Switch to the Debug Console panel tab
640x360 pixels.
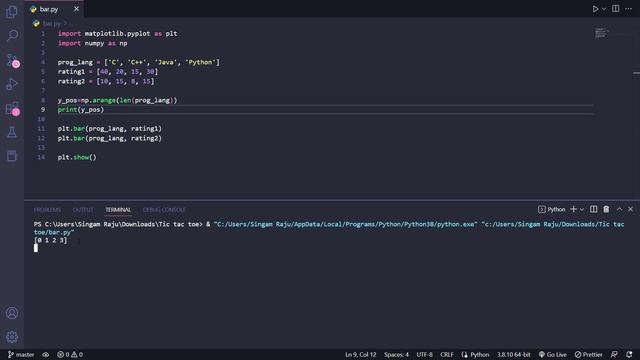[x=164, y=210]
